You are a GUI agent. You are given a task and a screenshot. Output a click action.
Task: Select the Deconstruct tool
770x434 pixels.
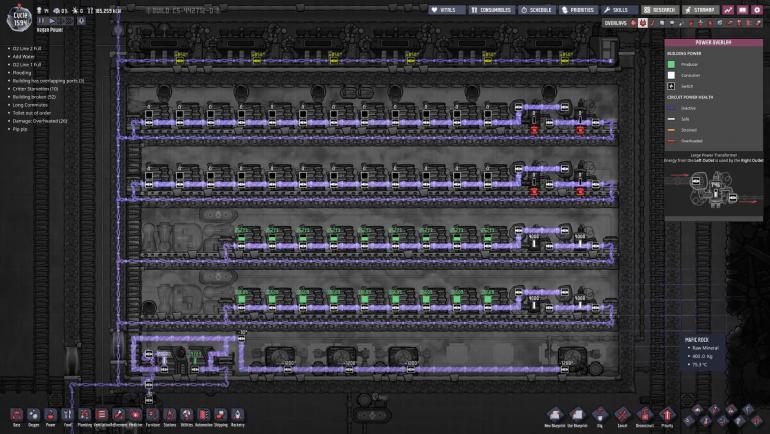pyautogui.click(x=644, y=416)
